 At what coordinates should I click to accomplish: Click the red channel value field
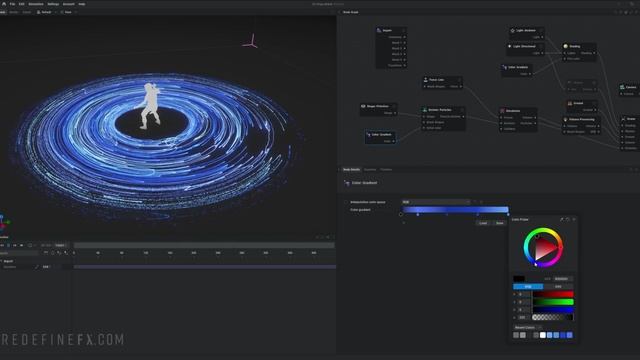(524, 294)
